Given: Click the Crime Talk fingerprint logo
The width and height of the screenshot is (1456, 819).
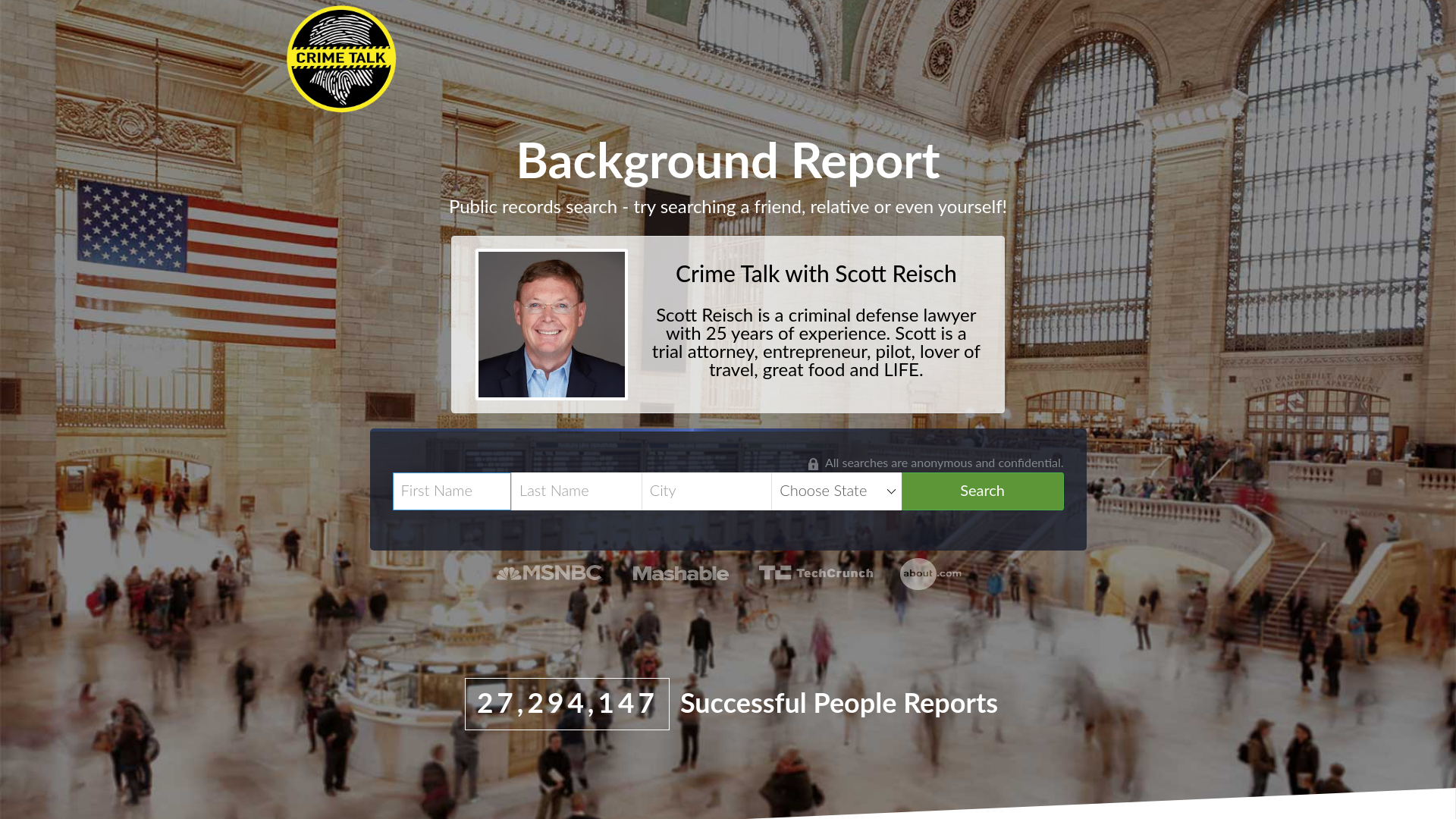Looking at the screenshot, I should tap(341, 59).
